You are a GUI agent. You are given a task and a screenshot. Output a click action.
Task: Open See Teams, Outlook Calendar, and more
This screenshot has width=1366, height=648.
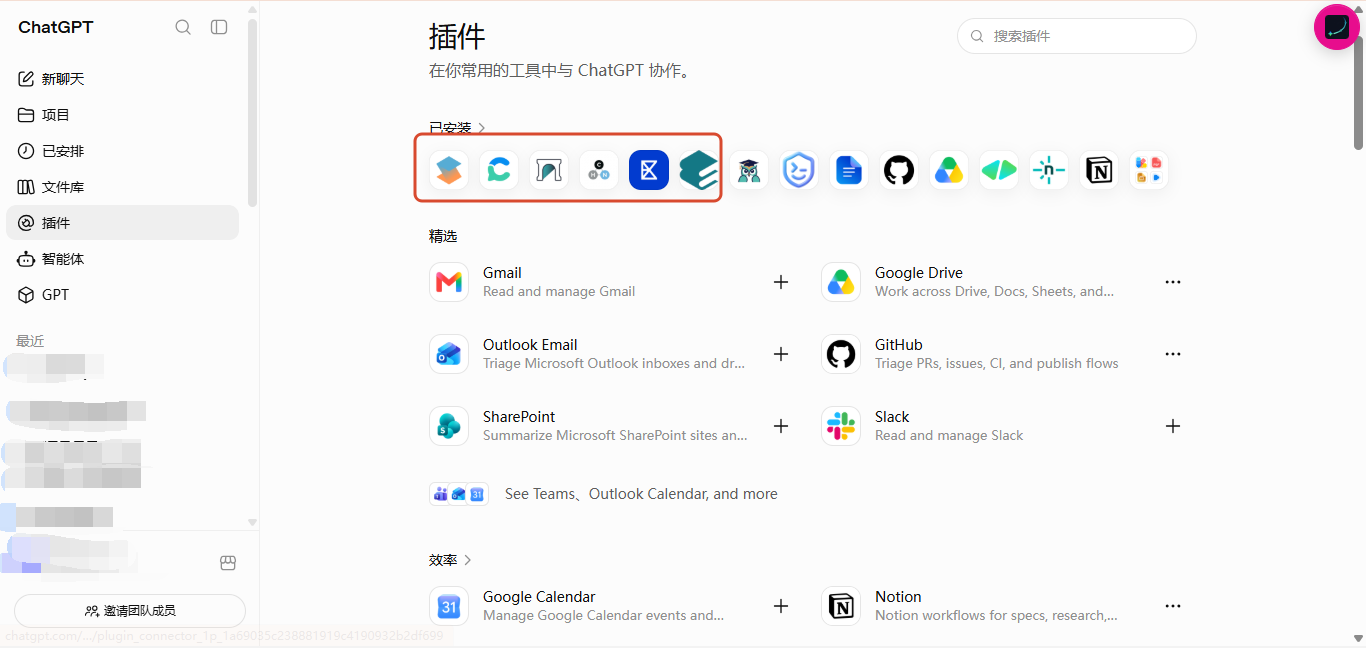[604, 494]
